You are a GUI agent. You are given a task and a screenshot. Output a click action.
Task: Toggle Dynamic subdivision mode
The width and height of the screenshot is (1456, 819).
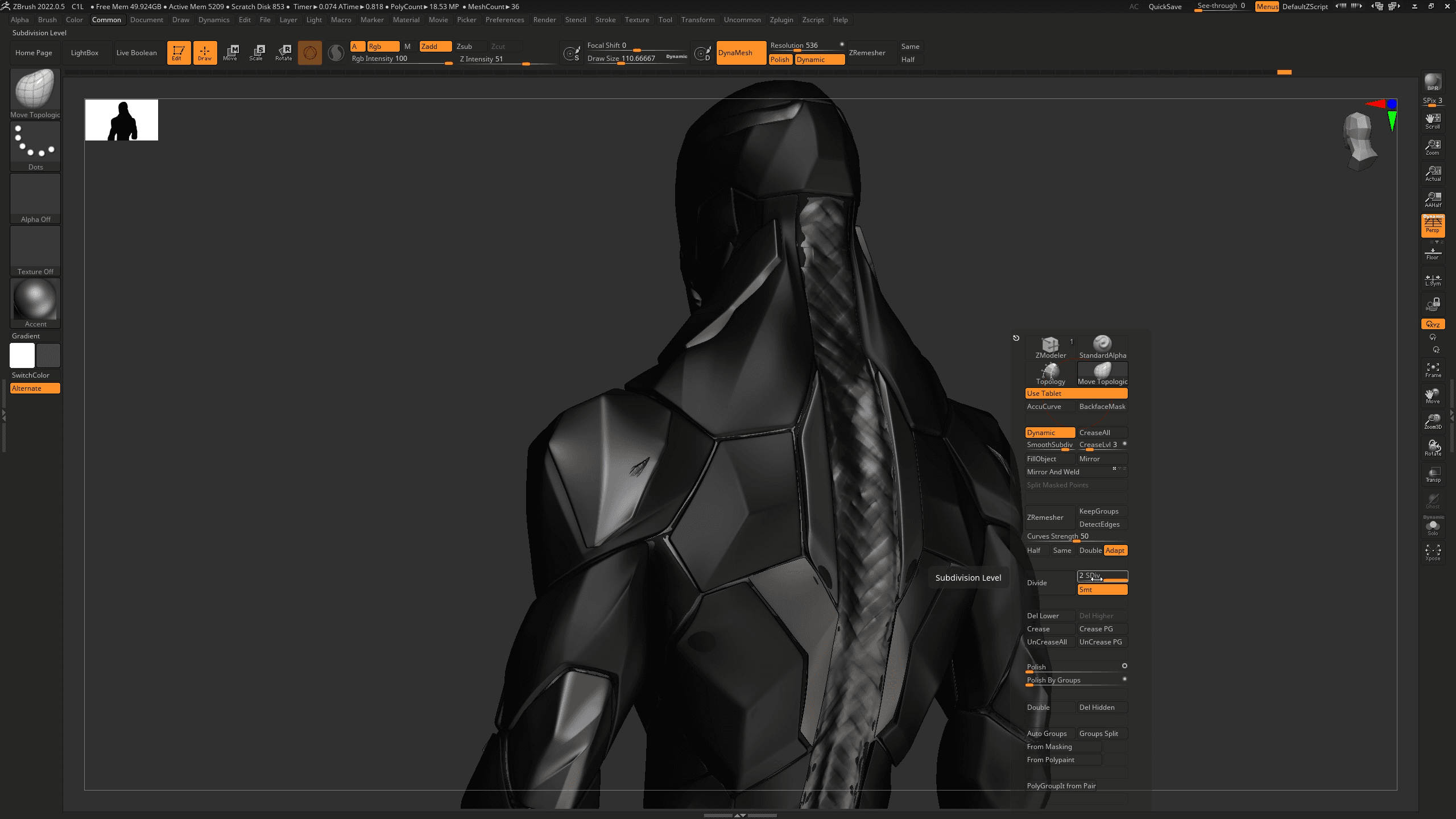coord(1048,432)
